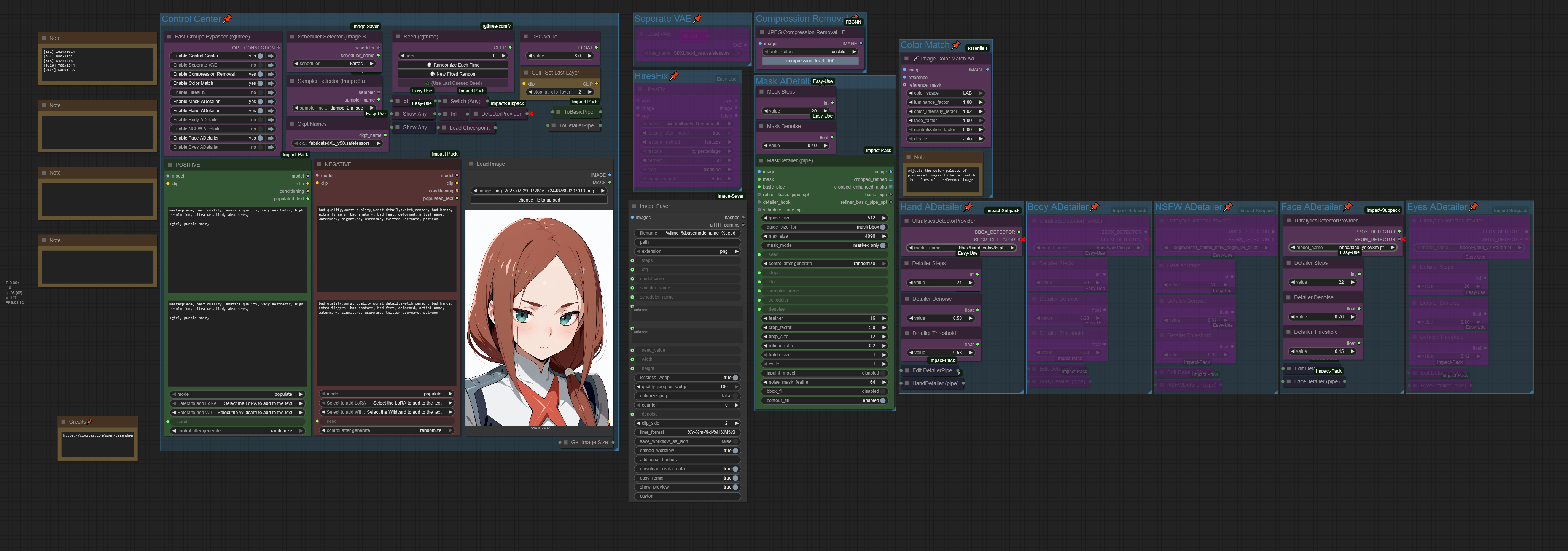
Task: Click the go-to arrow for Enable Compression Removal
Action: (x=271, y=74)
